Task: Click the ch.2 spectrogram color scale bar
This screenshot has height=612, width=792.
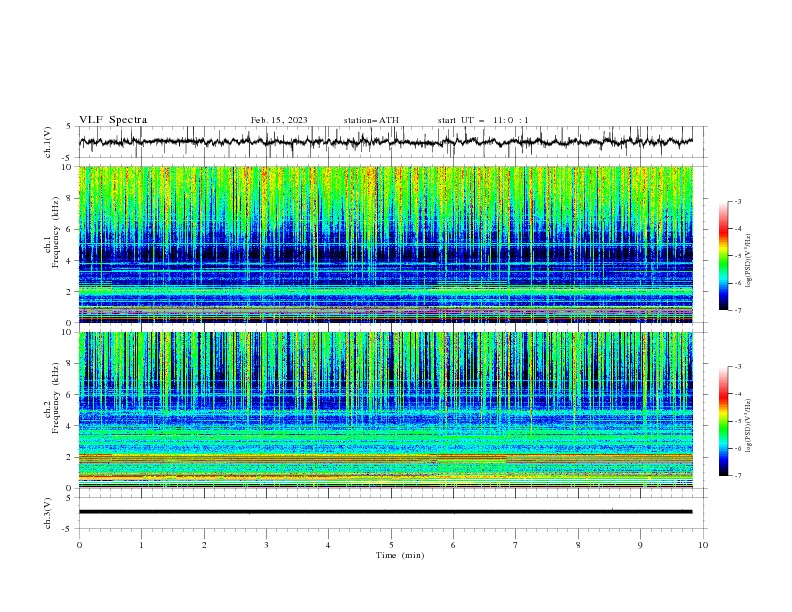Action: tap(723, 421)
